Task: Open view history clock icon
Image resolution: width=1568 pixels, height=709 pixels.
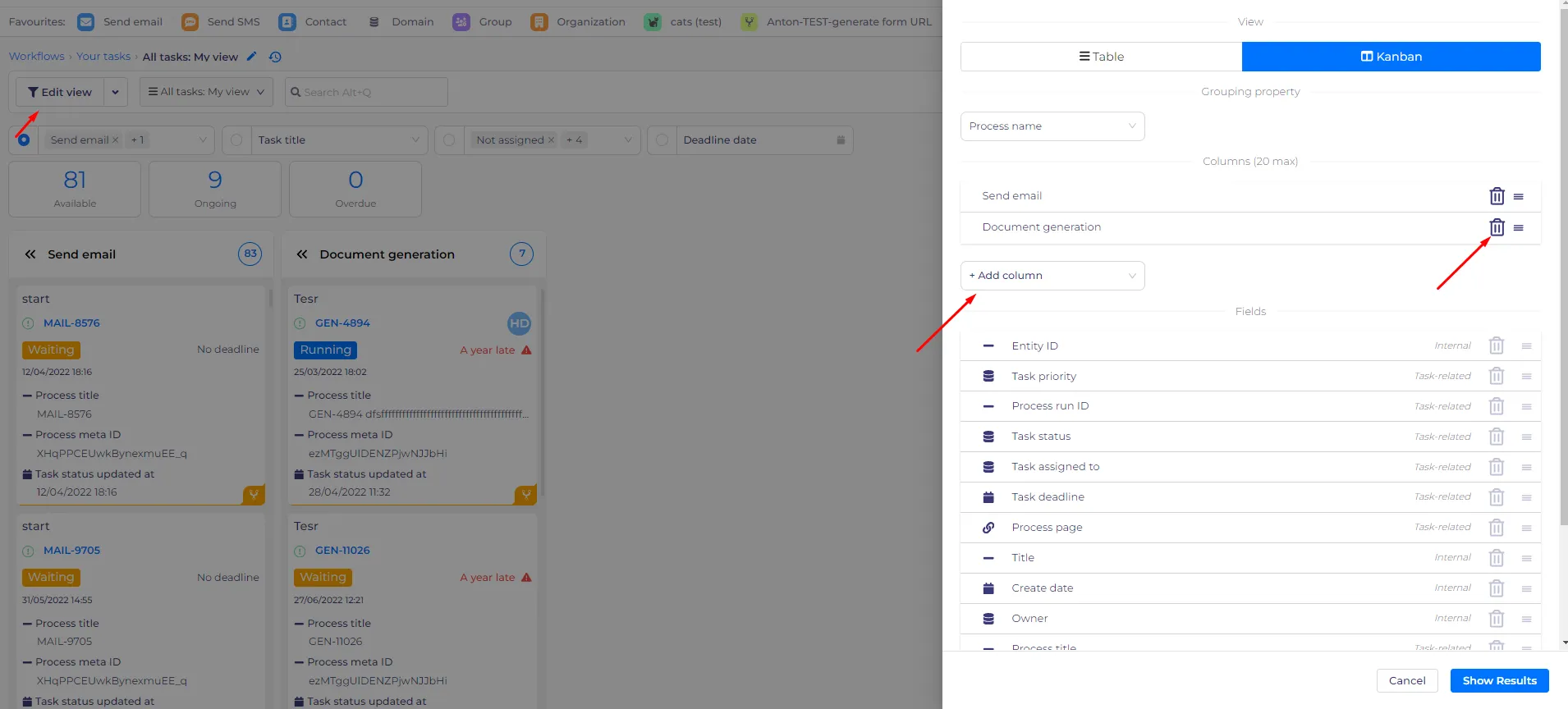Action: pos(275,57)
